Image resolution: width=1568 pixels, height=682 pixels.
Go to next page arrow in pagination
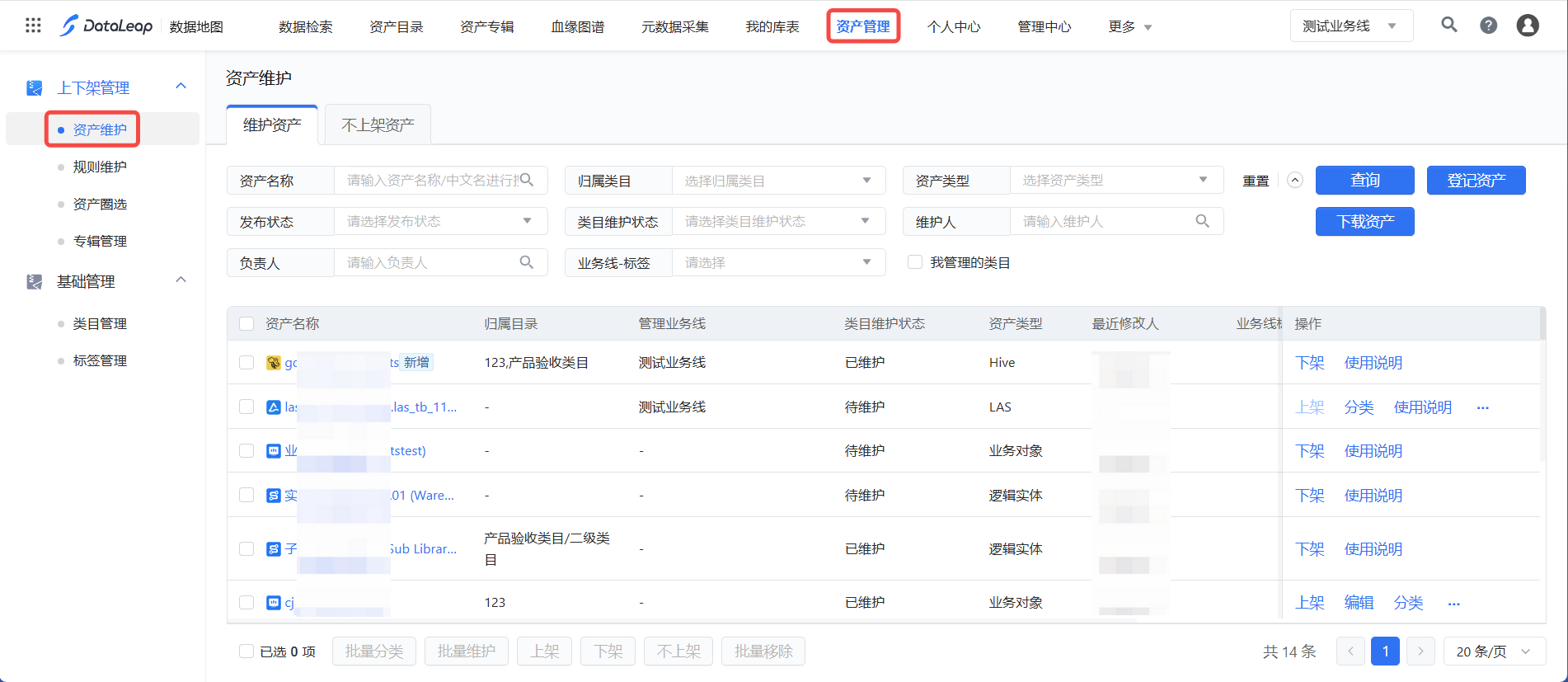click(1420, 651)
